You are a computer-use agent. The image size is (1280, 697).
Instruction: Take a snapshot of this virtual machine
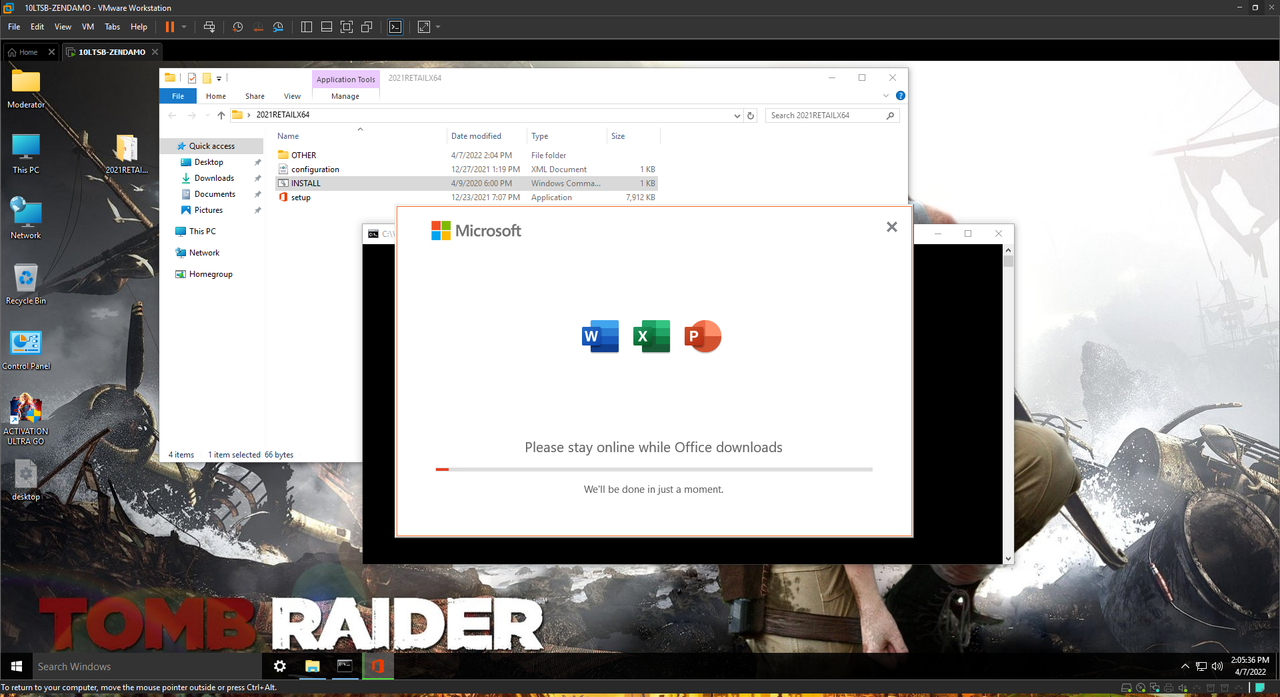click(238, 27)
